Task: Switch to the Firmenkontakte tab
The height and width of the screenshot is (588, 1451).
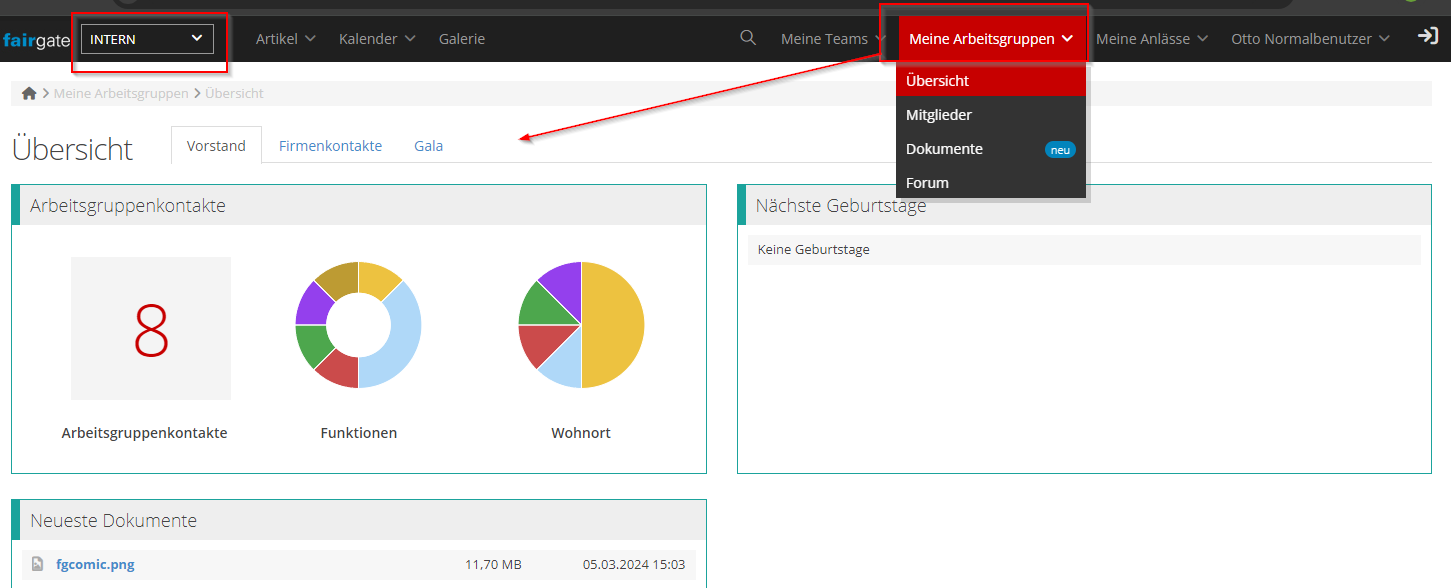Action: pos(330,146)
